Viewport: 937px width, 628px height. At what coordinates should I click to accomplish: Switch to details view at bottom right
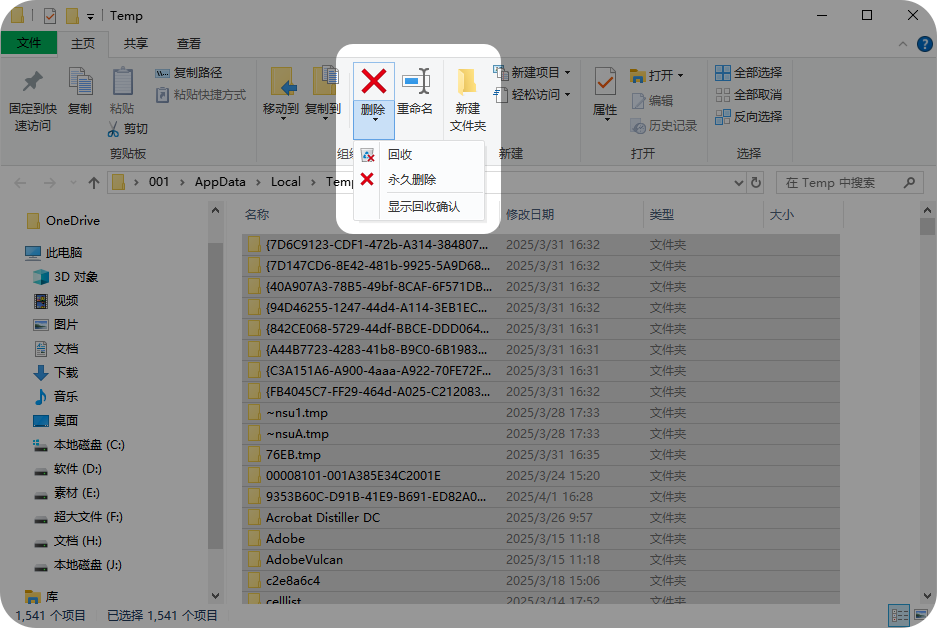click(x=899, y=615)
